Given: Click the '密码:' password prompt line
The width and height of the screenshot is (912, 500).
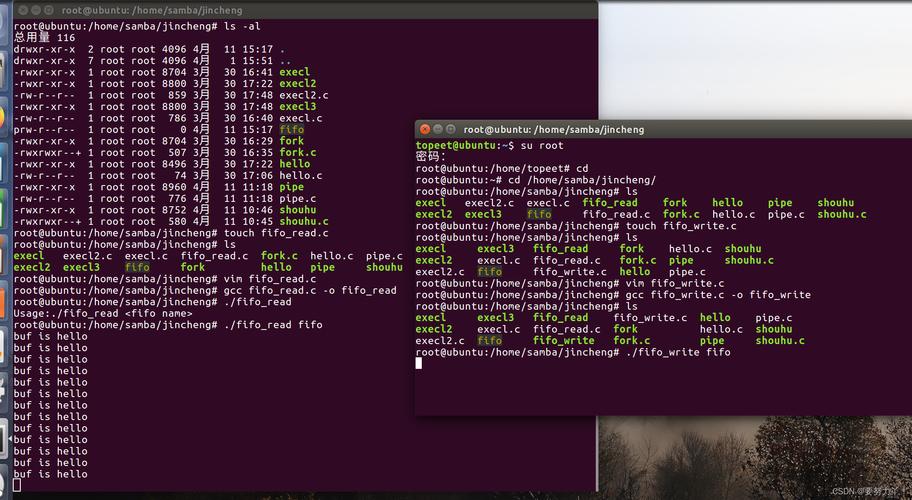Looking at the screenshot, I should click(431, 157).
